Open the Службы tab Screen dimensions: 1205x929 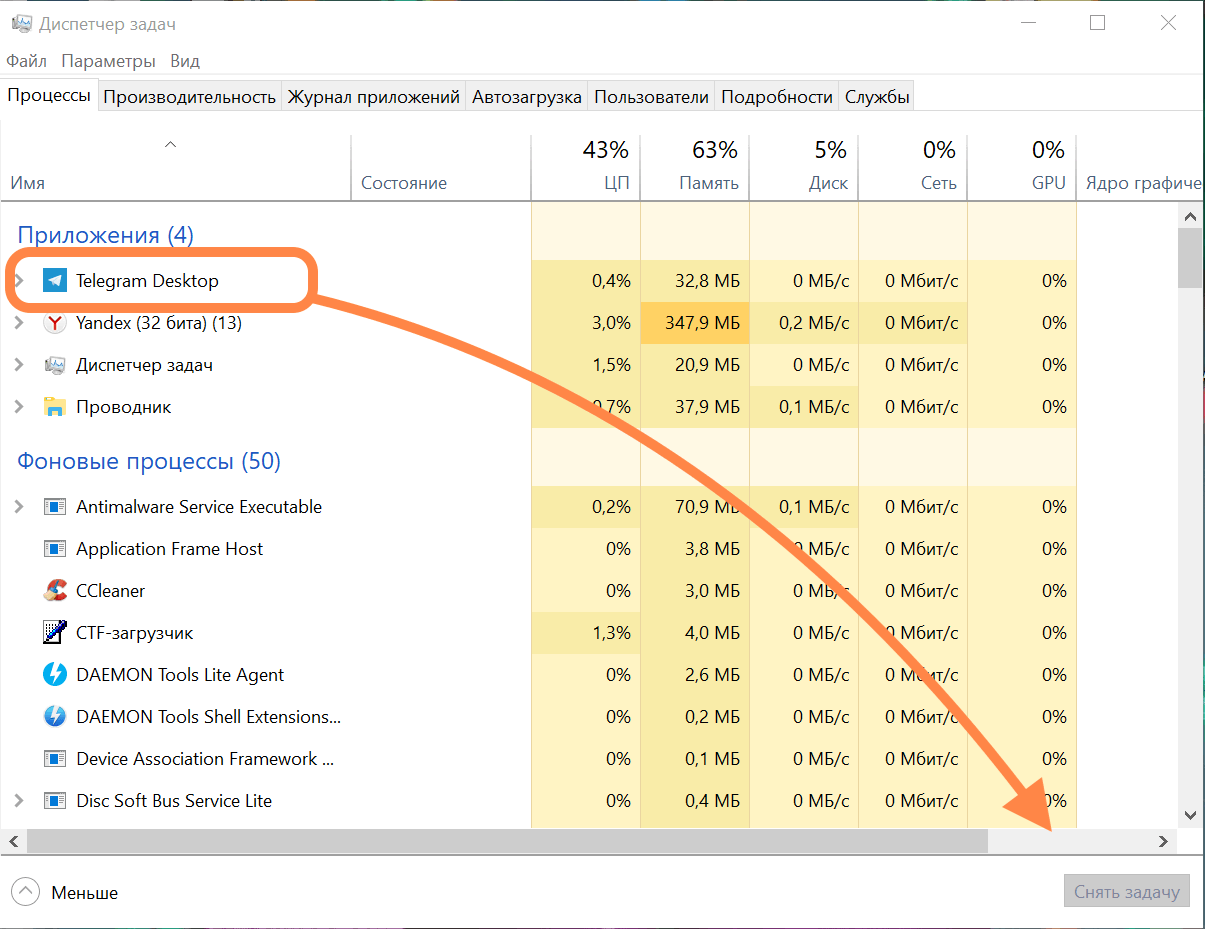(877, 97)
